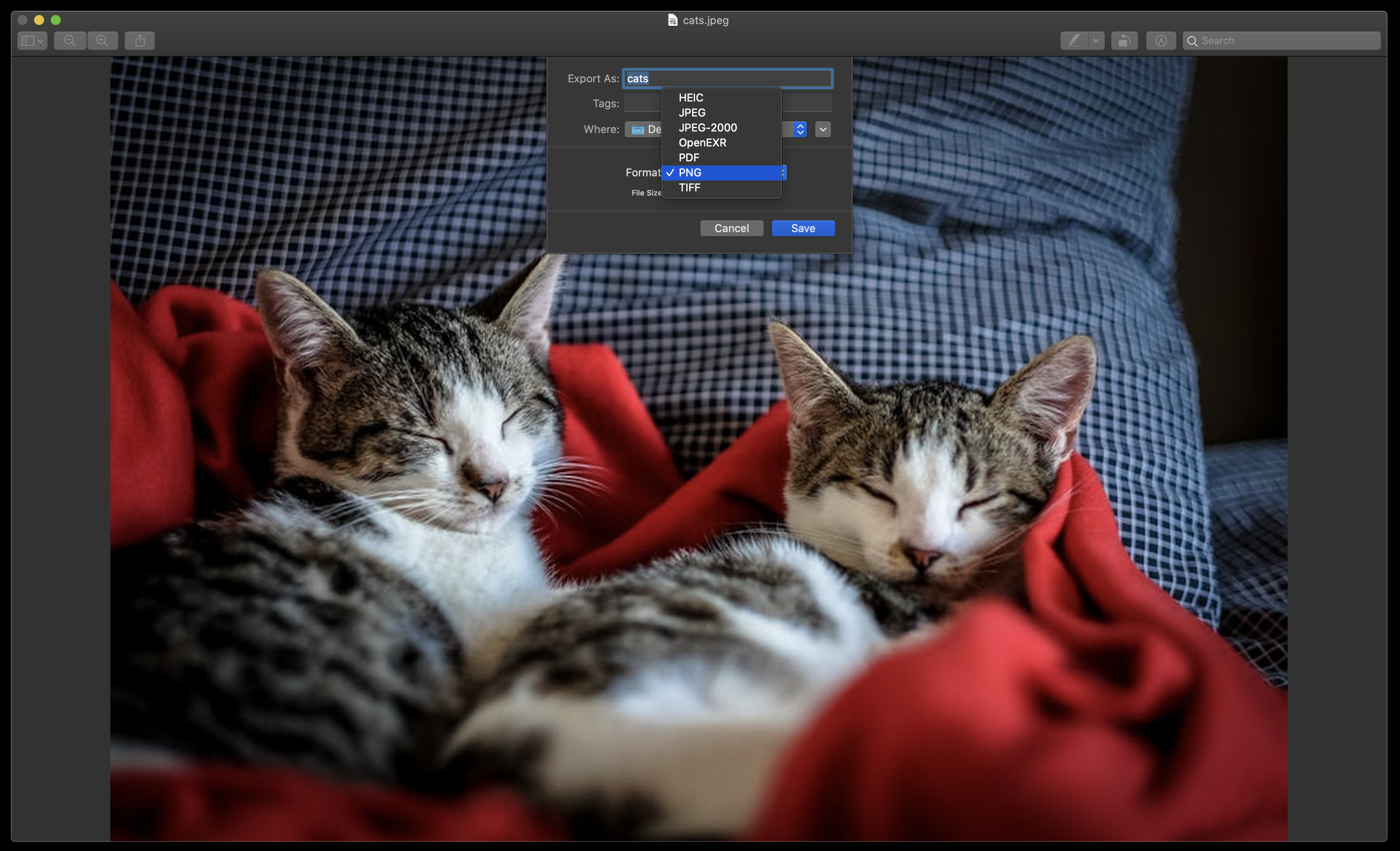Click the stepper down arrow for format

coord(783,175)
